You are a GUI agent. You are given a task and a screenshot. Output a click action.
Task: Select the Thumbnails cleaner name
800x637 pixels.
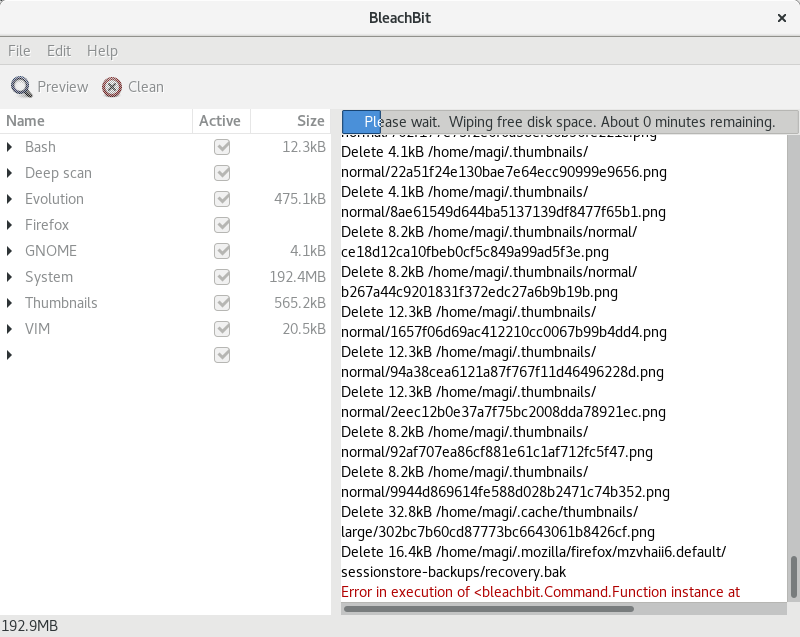click(x=61, y=303)
